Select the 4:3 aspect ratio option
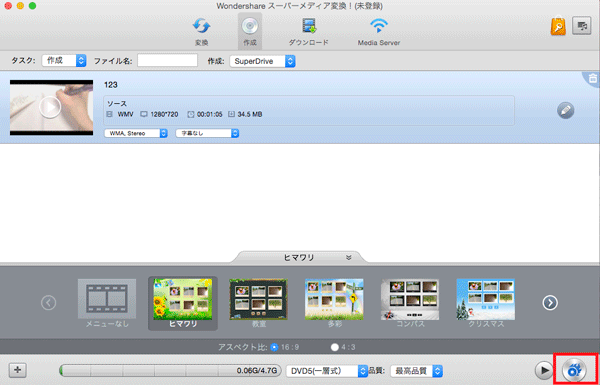Image resolution: width=600 pixels, height=385 pixels. (x=335, y=347)
